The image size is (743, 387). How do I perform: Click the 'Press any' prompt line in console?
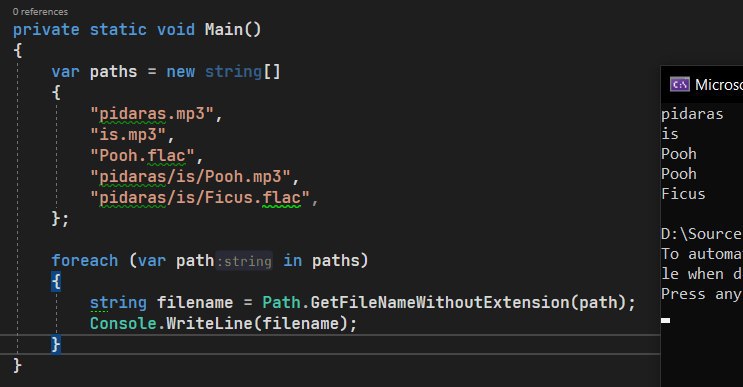[x=702, y=294]
